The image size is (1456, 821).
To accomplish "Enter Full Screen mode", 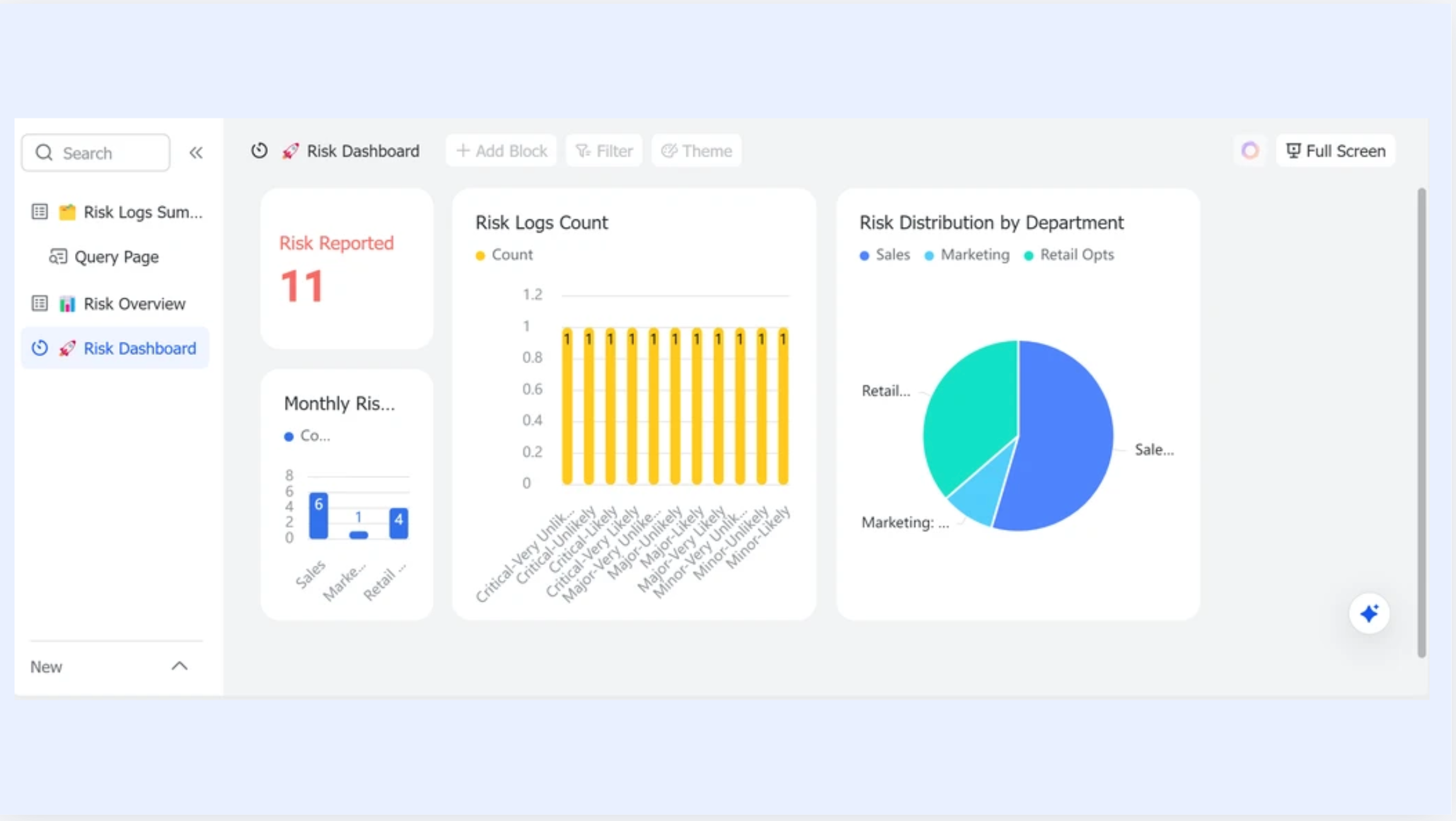I will click(1336, 151).
